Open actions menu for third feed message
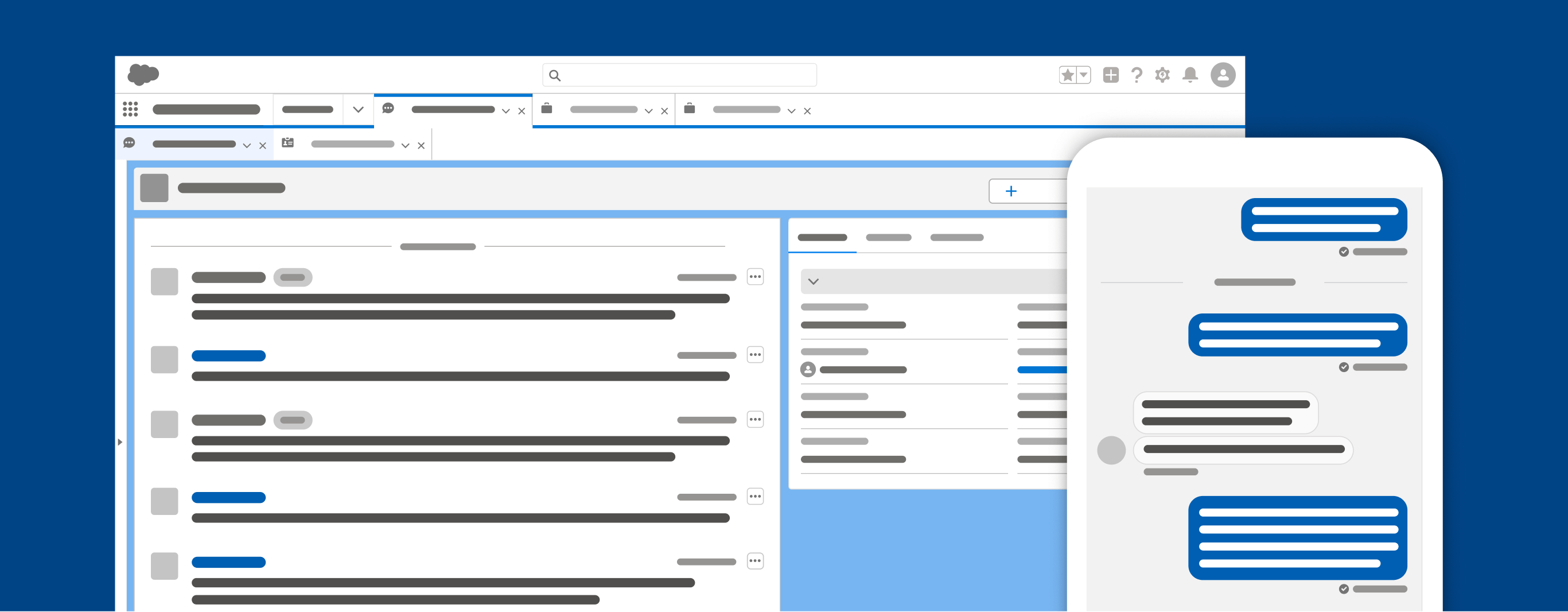Screen dimensions: 1568x612 [x=756, y=420]
